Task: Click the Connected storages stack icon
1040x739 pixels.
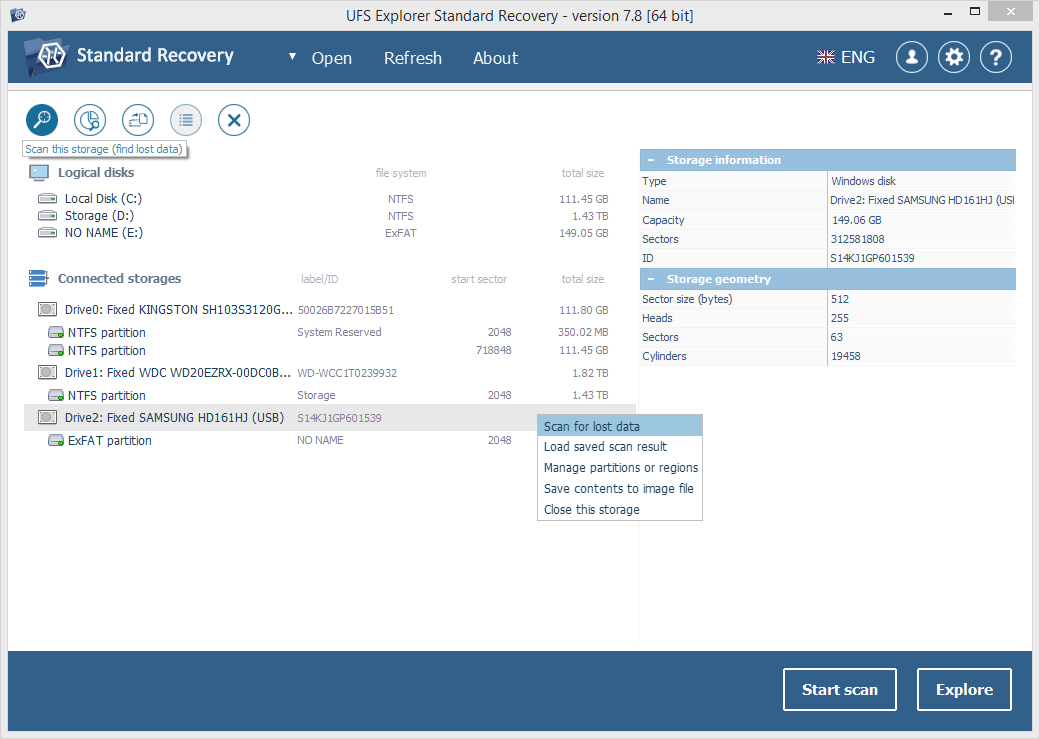Action: (x=38, y=279)
